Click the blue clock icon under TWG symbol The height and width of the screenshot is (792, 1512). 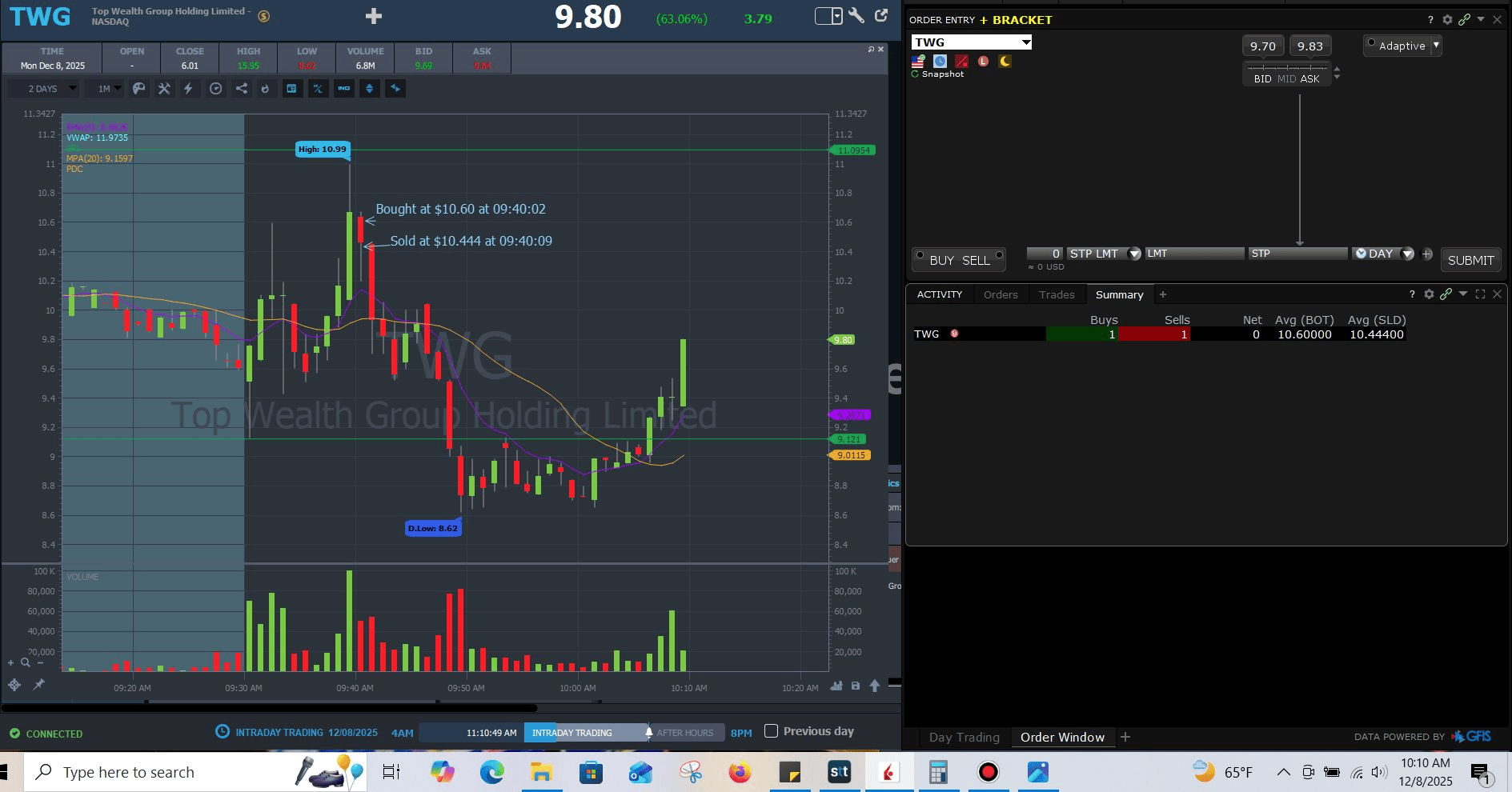(x=940, y=61)
